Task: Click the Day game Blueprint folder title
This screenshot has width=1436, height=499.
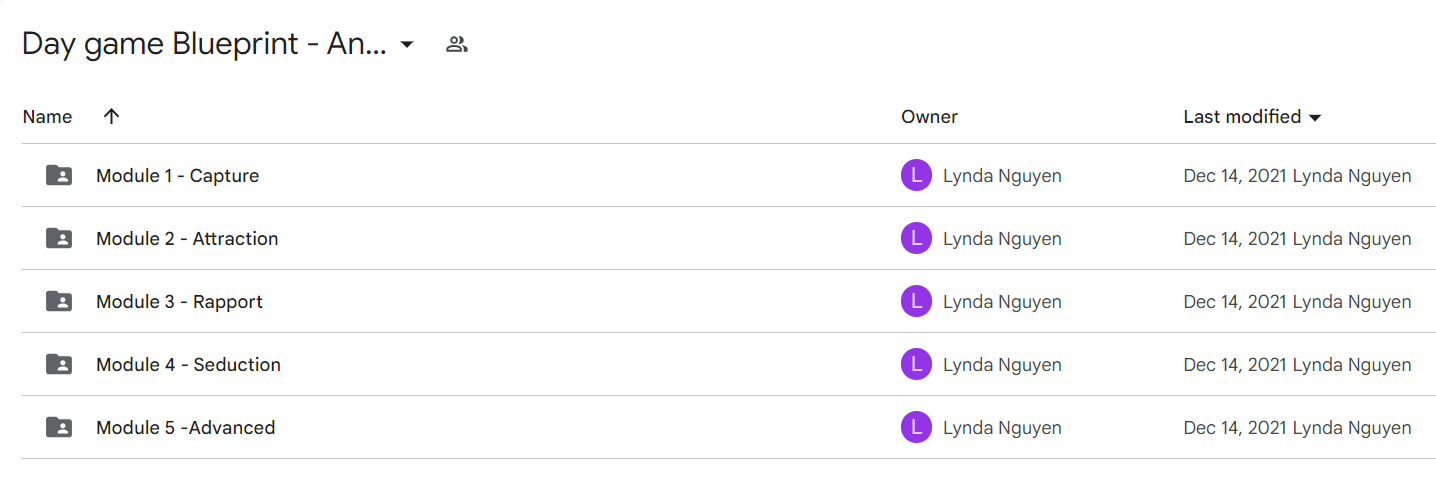Action: (x=204, y=44)
